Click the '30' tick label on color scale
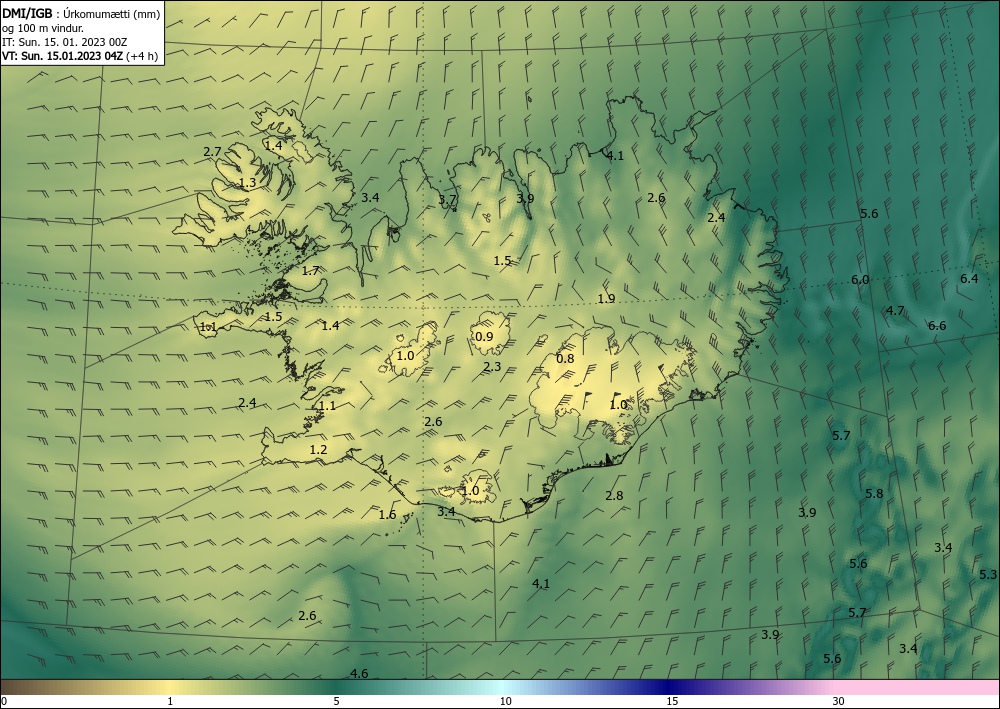The image size is (1000, 709). pyautogui.click(x=839, y=701)
